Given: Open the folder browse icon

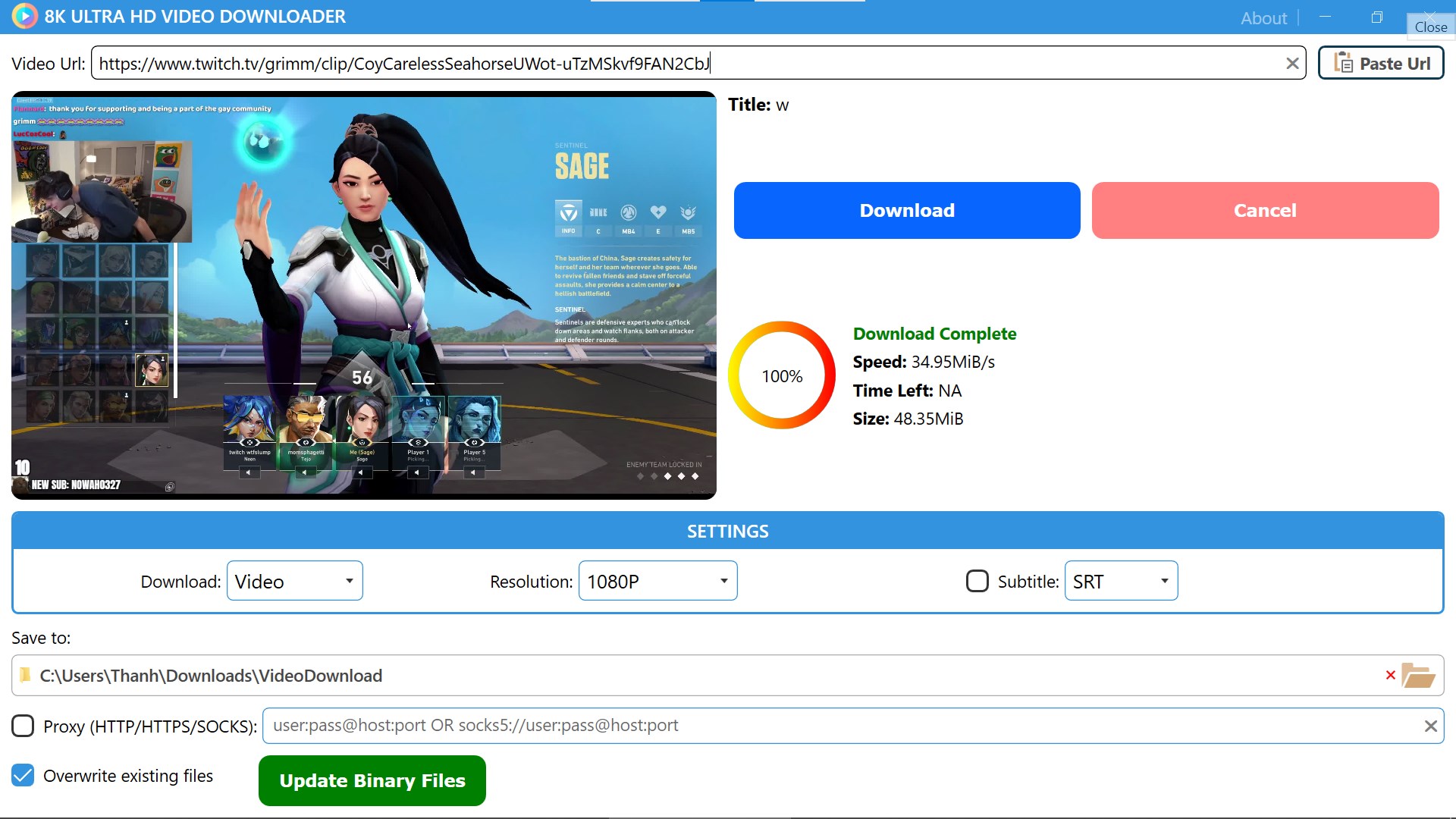Looking at the screenshot, I should tap(1417, 675).
